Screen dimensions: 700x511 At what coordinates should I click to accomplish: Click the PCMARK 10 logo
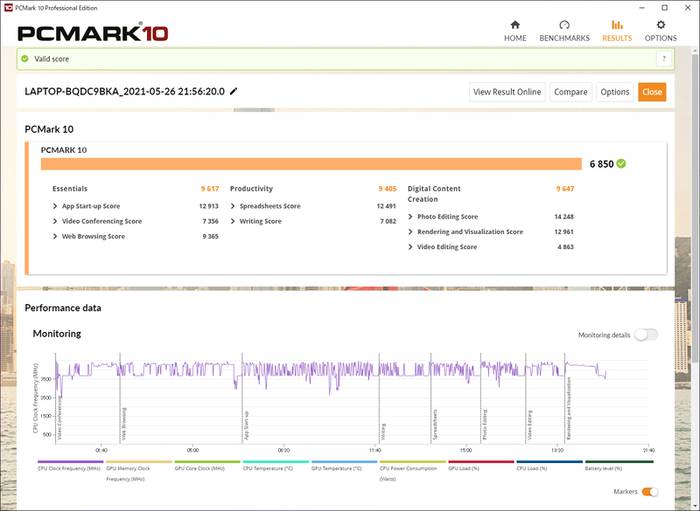pos(93,32)
